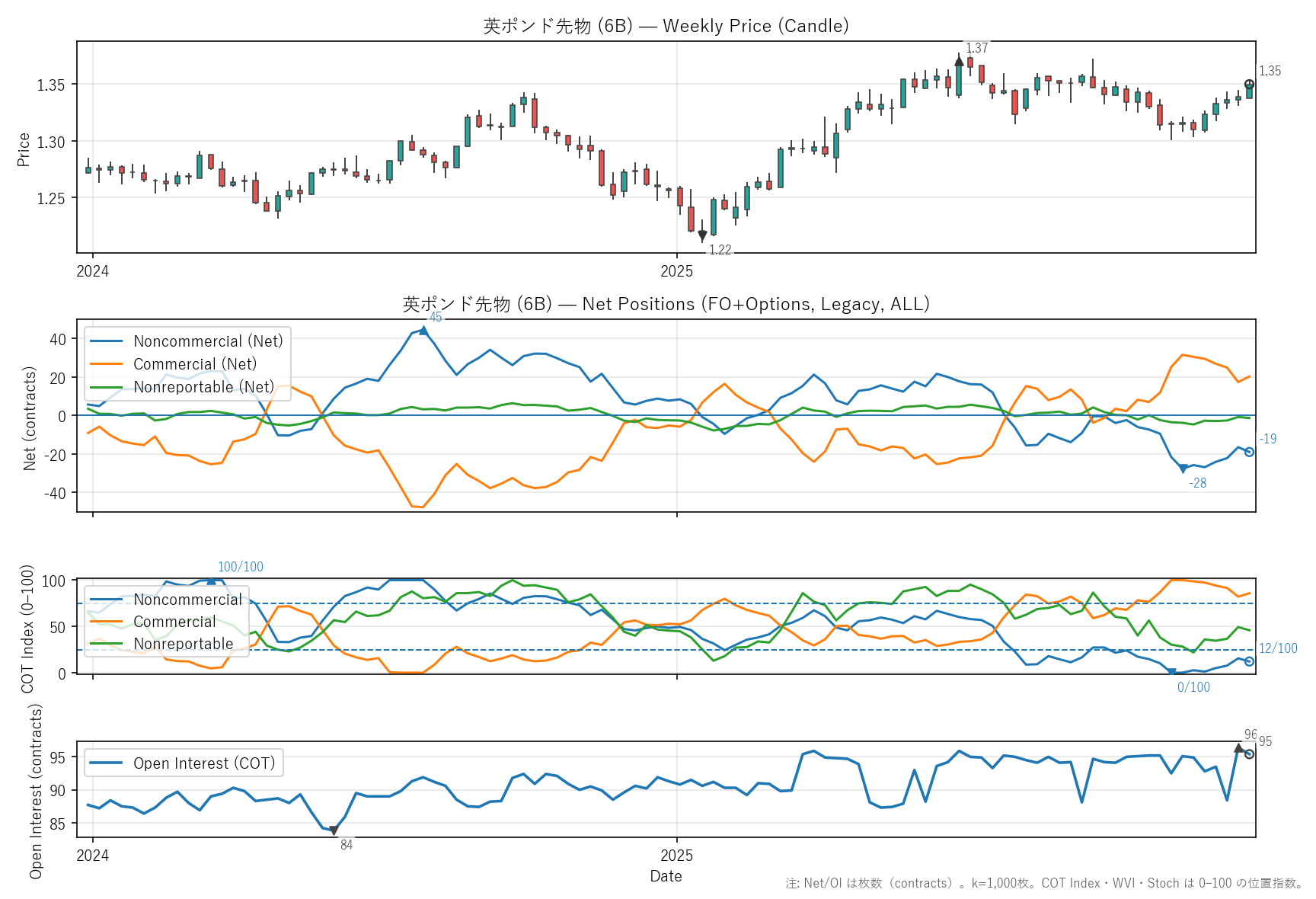1316x899 pixels.
Task: Click the open interest low marker labeled 84
Action: click(334, 830)
